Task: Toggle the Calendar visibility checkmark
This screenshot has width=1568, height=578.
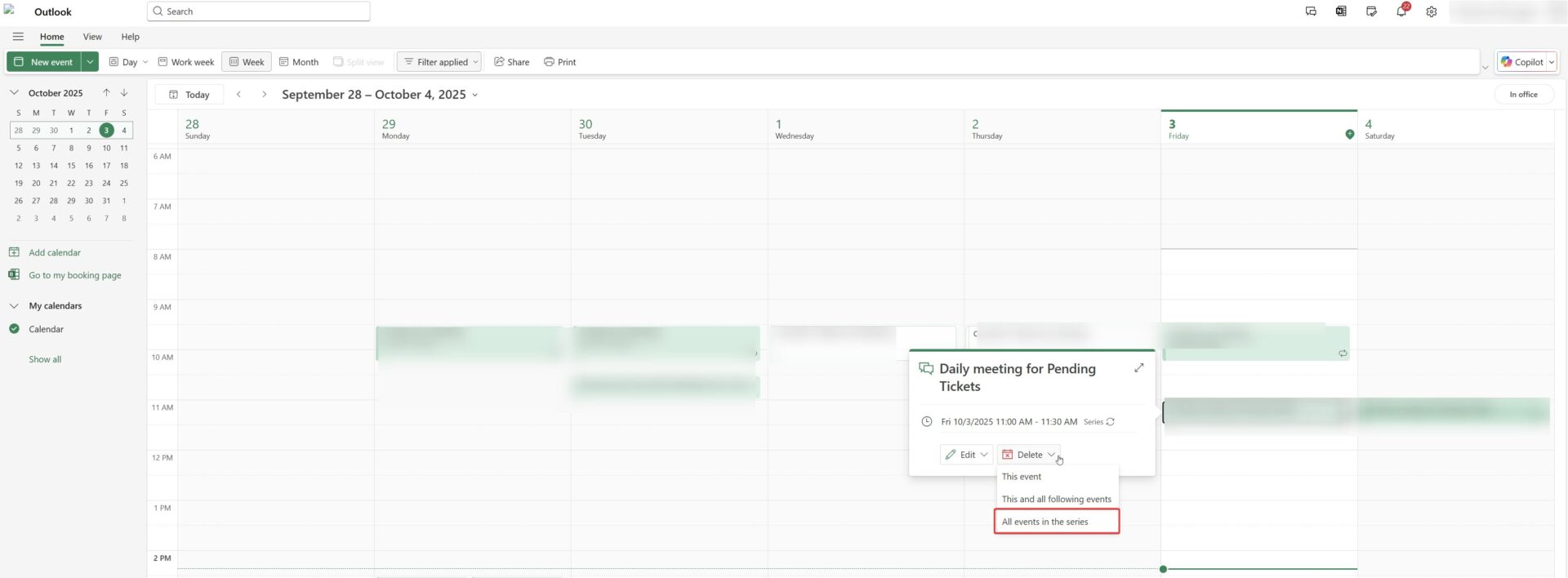Action: (x=14, y=329)
